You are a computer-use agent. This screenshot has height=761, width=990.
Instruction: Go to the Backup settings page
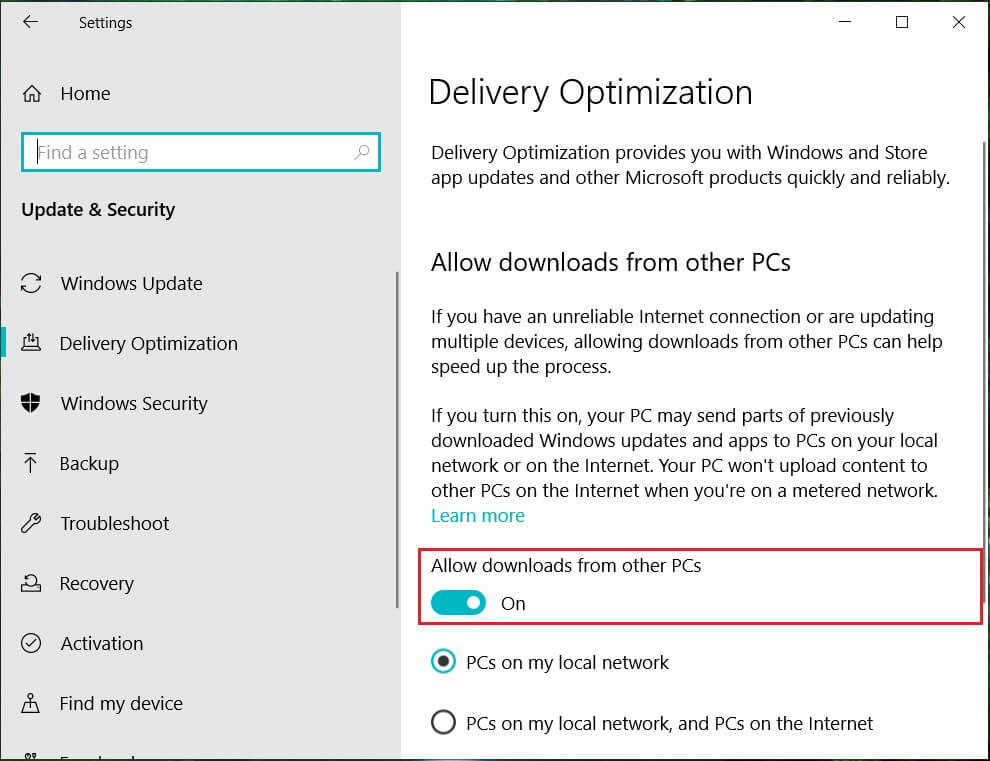[x=89, y=463]
